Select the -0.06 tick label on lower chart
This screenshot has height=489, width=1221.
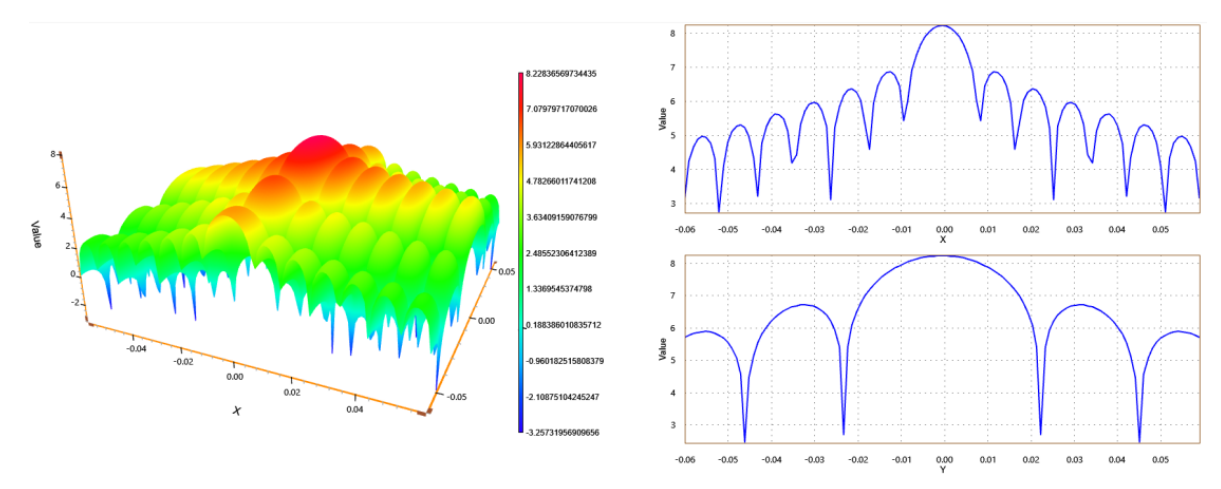point(685,460)
